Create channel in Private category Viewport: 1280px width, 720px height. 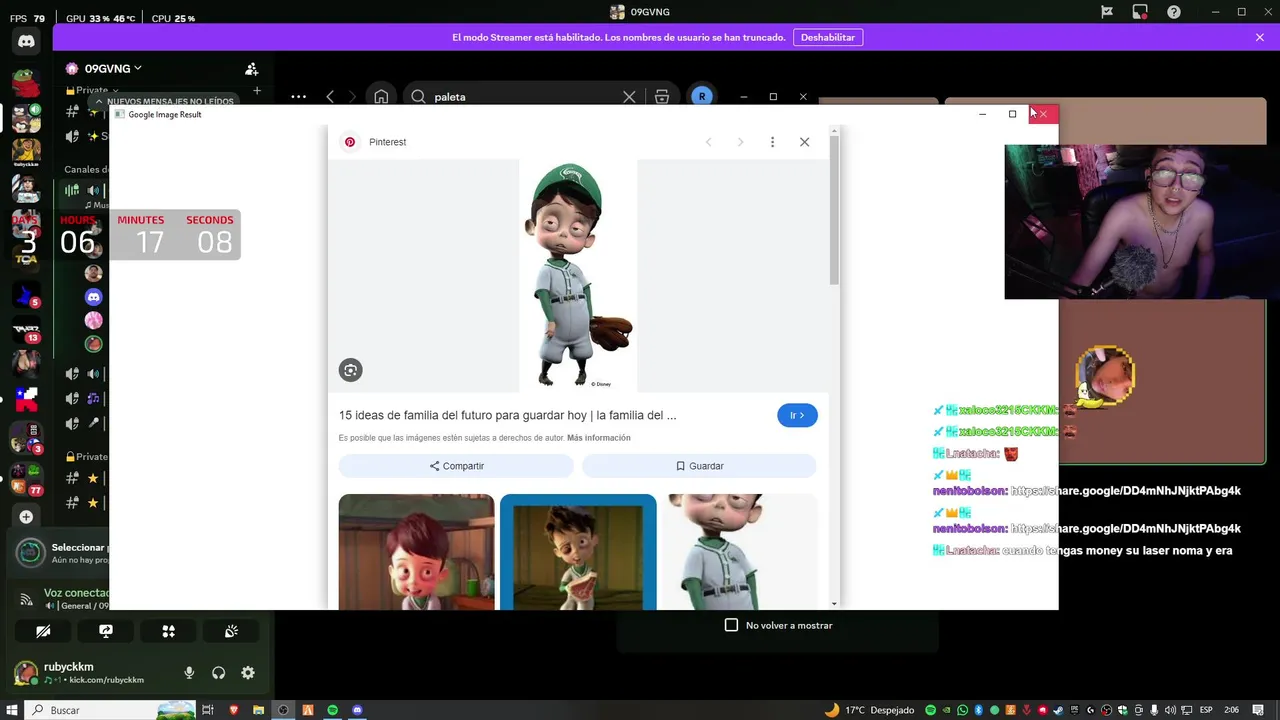(x=257, y=90)
